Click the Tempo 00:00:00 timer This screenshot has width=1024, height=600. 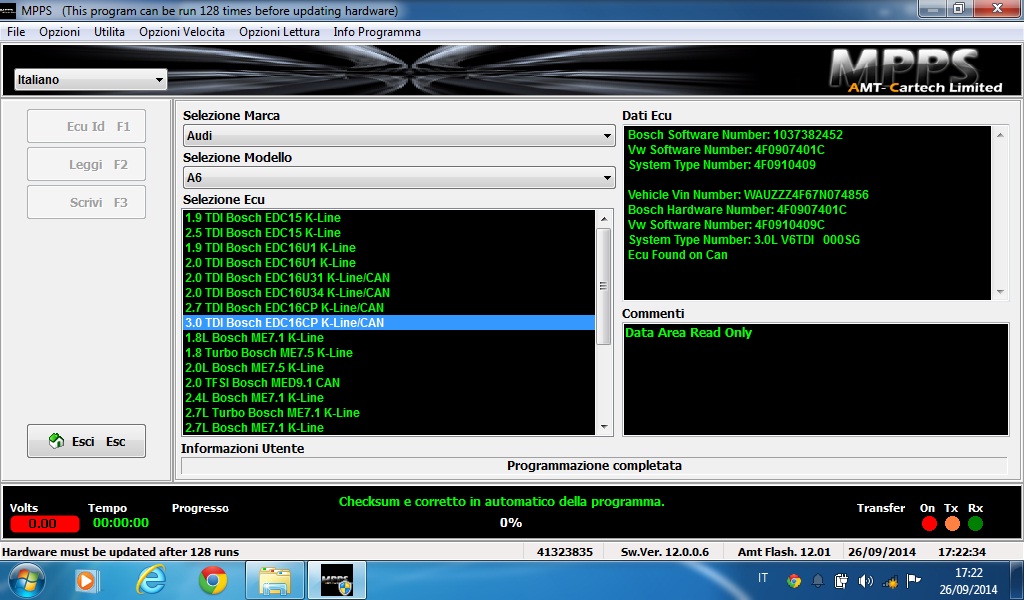(x=121, y=523)
